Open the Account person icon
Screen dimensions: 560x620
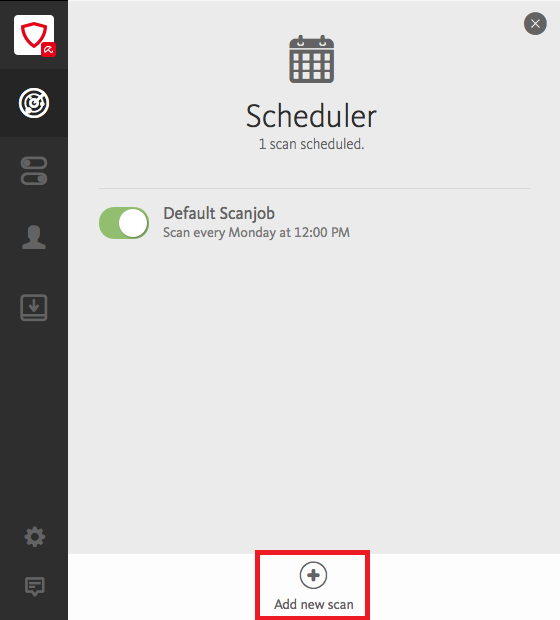coord(34,237)
